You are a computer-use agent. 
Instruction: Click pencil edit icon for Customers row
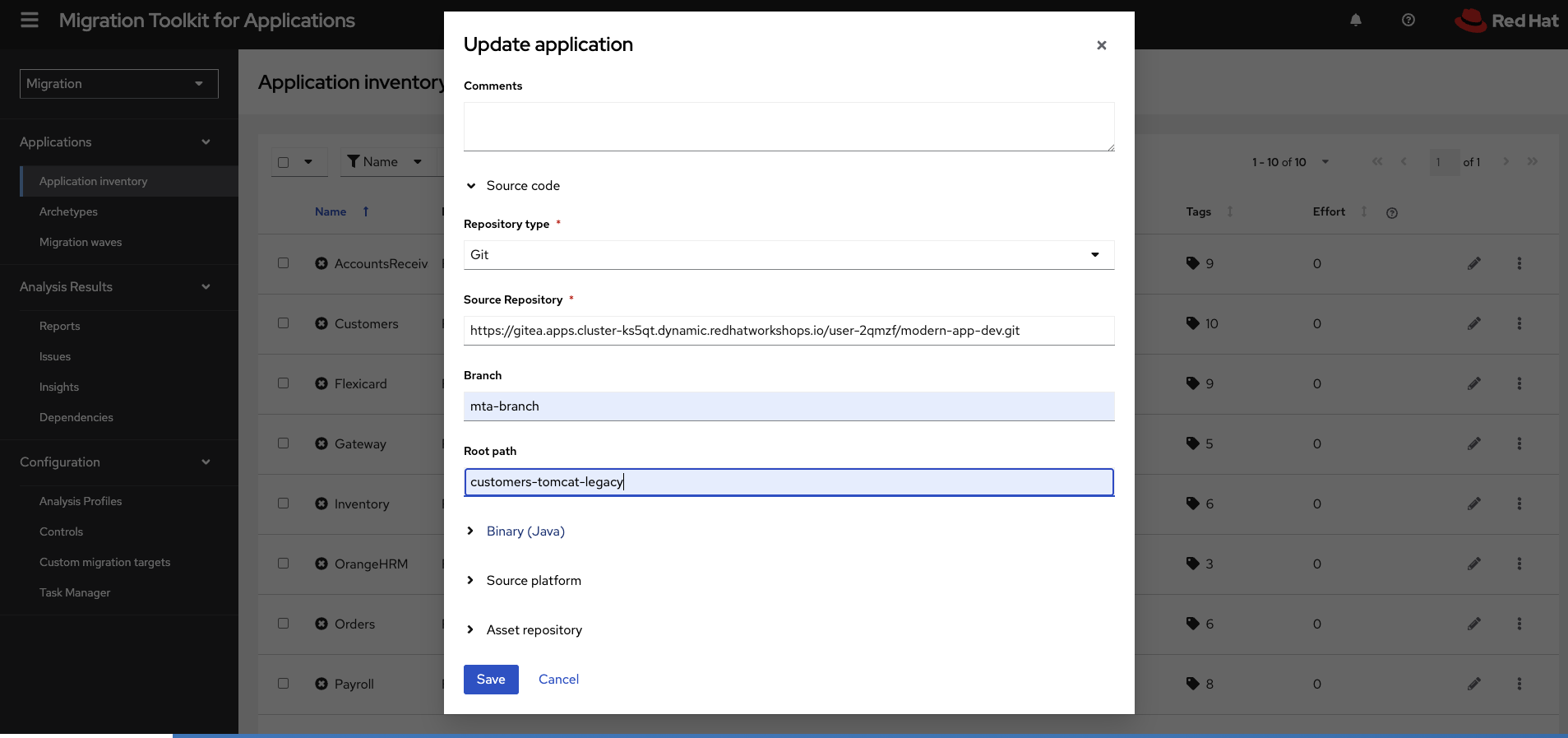pos(1474,323)
